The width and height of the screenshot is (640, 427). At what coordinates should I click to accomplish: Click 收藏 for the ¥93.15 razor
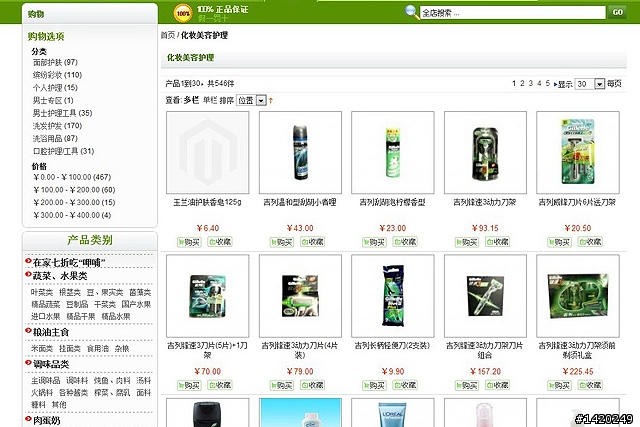click(x=498, y=242)
